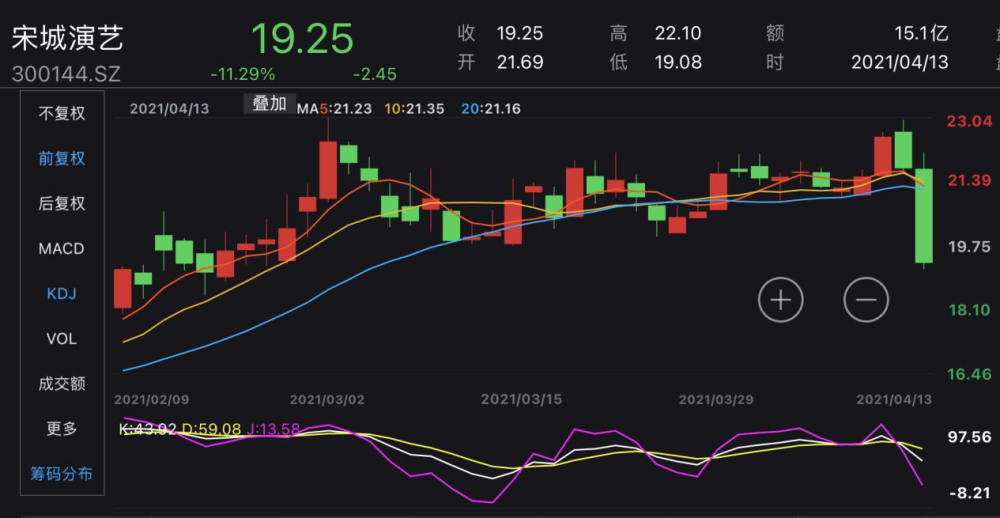Click the 宋城演艺 stock name
Viewport: 1000px width, 518px height.
(x=67, y=39)
